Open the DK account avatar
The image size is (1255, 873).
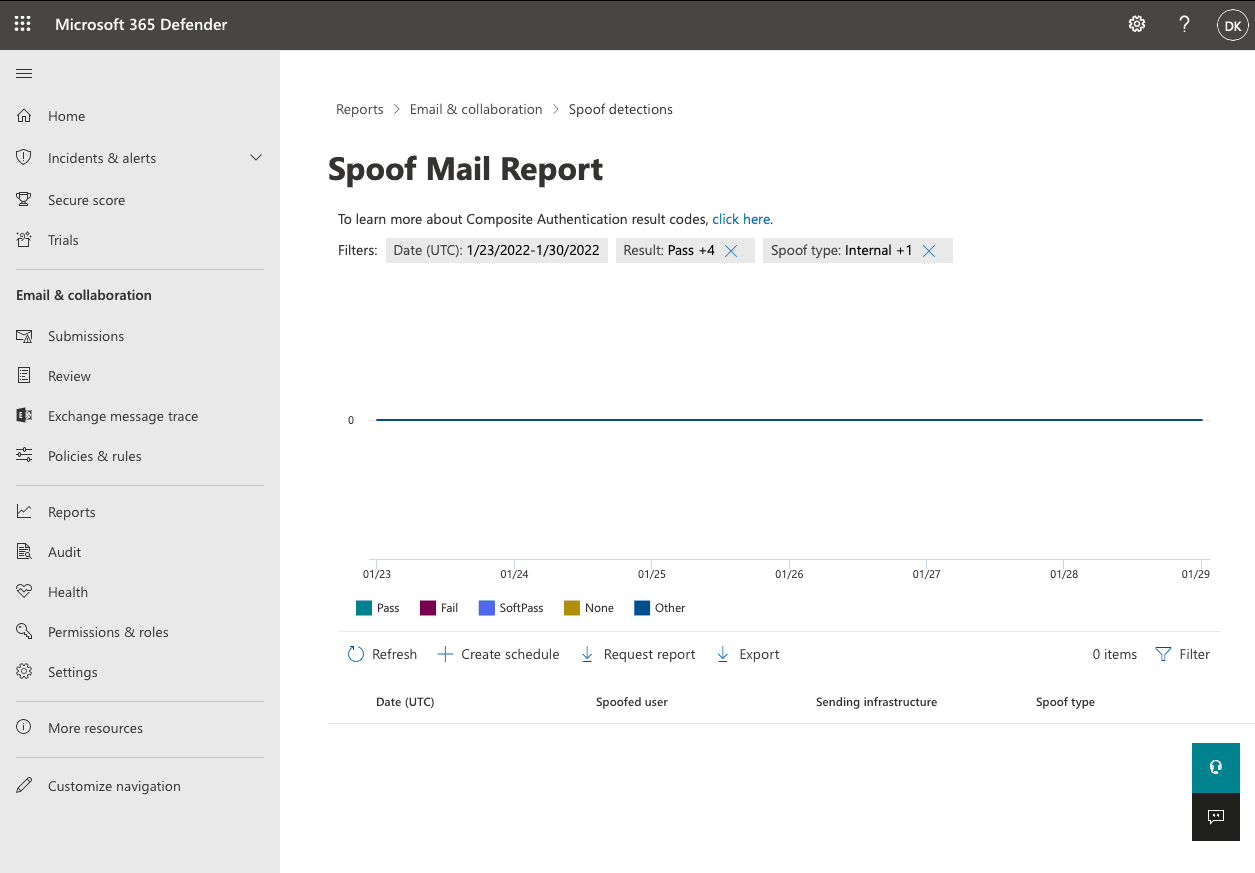(1231, 25)
